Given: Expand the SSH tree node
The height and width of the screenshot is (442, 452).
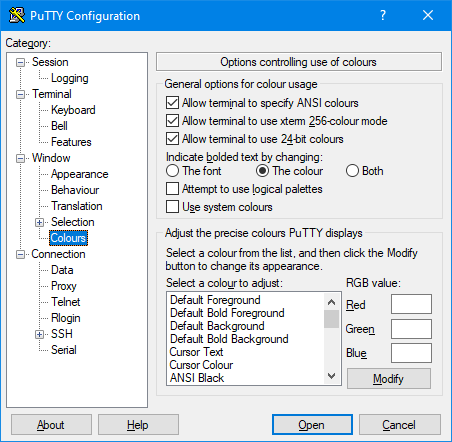Looking at the screenshot, I should [40, 334].
